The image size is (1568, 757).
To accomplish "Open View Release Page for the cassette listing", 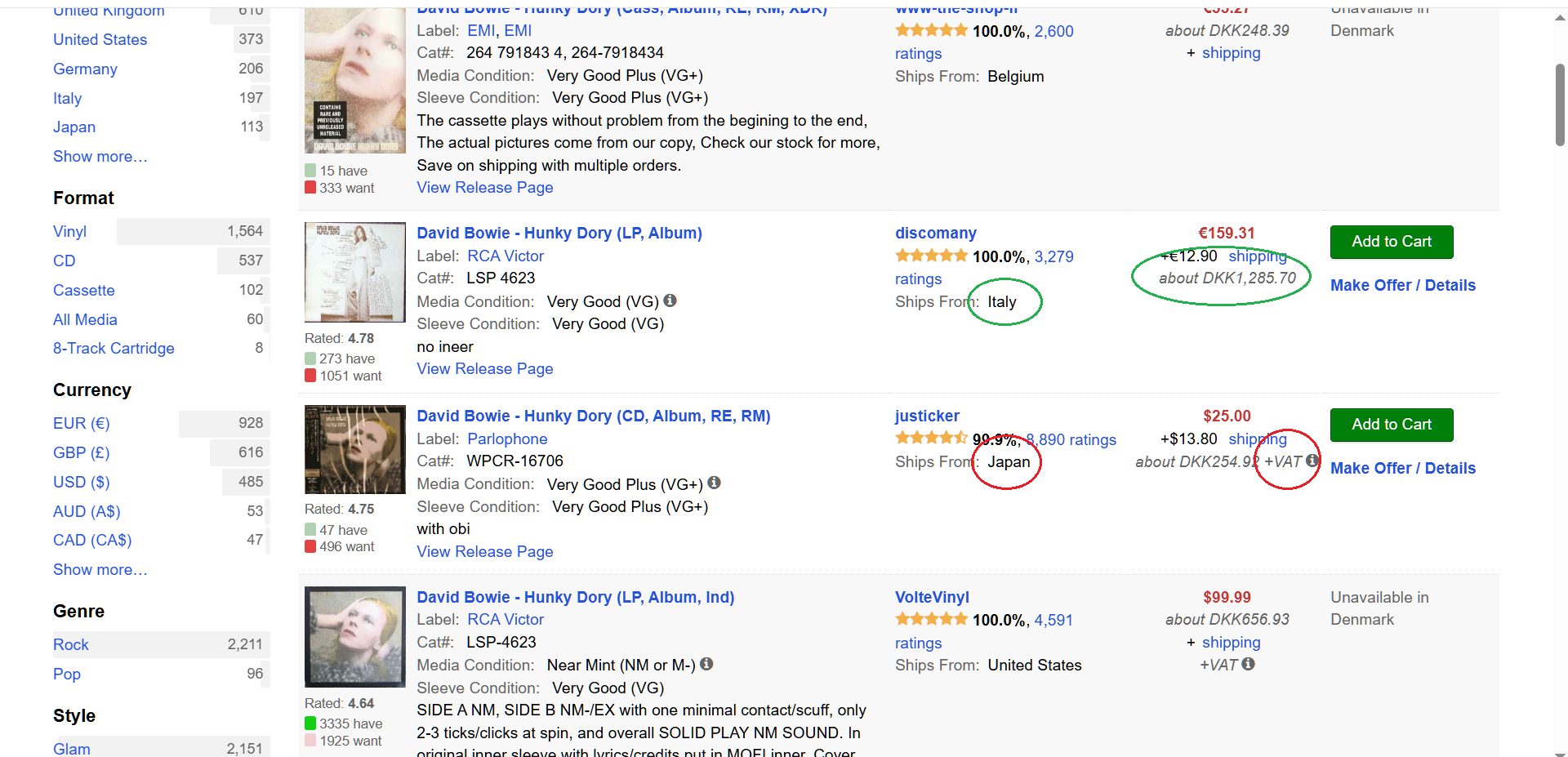I will [x=485, y=187].
